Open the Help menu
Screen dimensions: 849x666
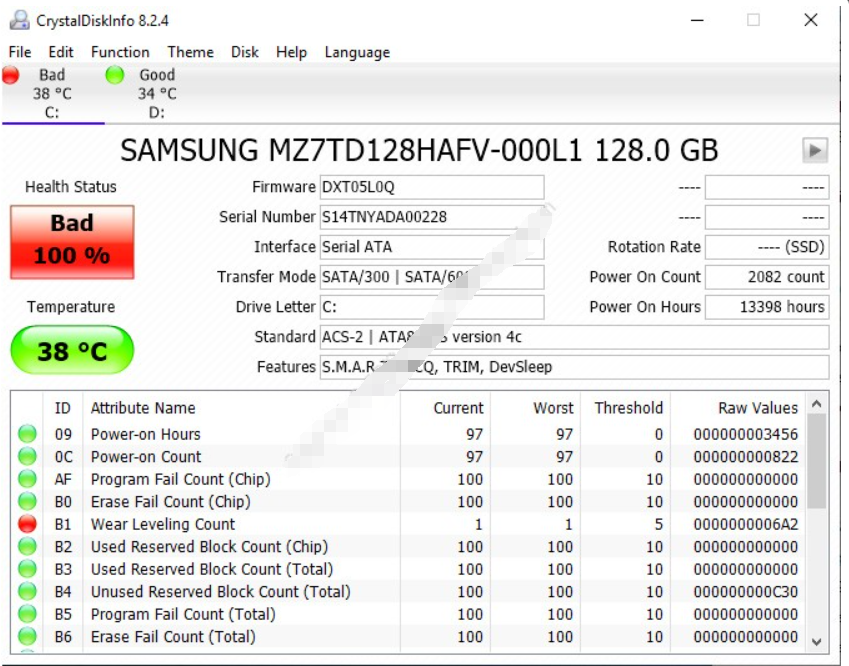tap(292, 52)
